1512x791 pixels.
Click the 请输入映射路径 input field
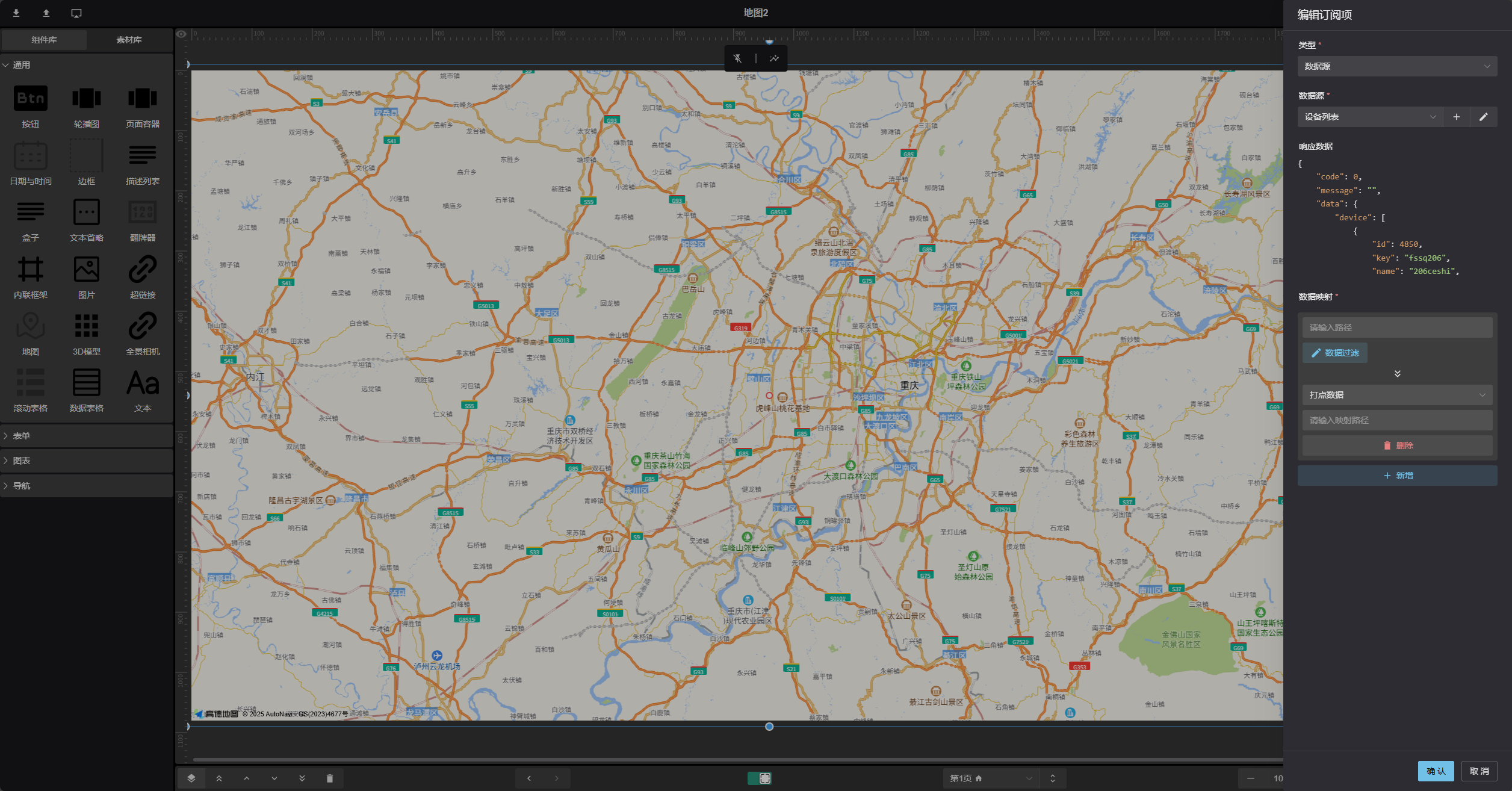(x=1397, y=420)
